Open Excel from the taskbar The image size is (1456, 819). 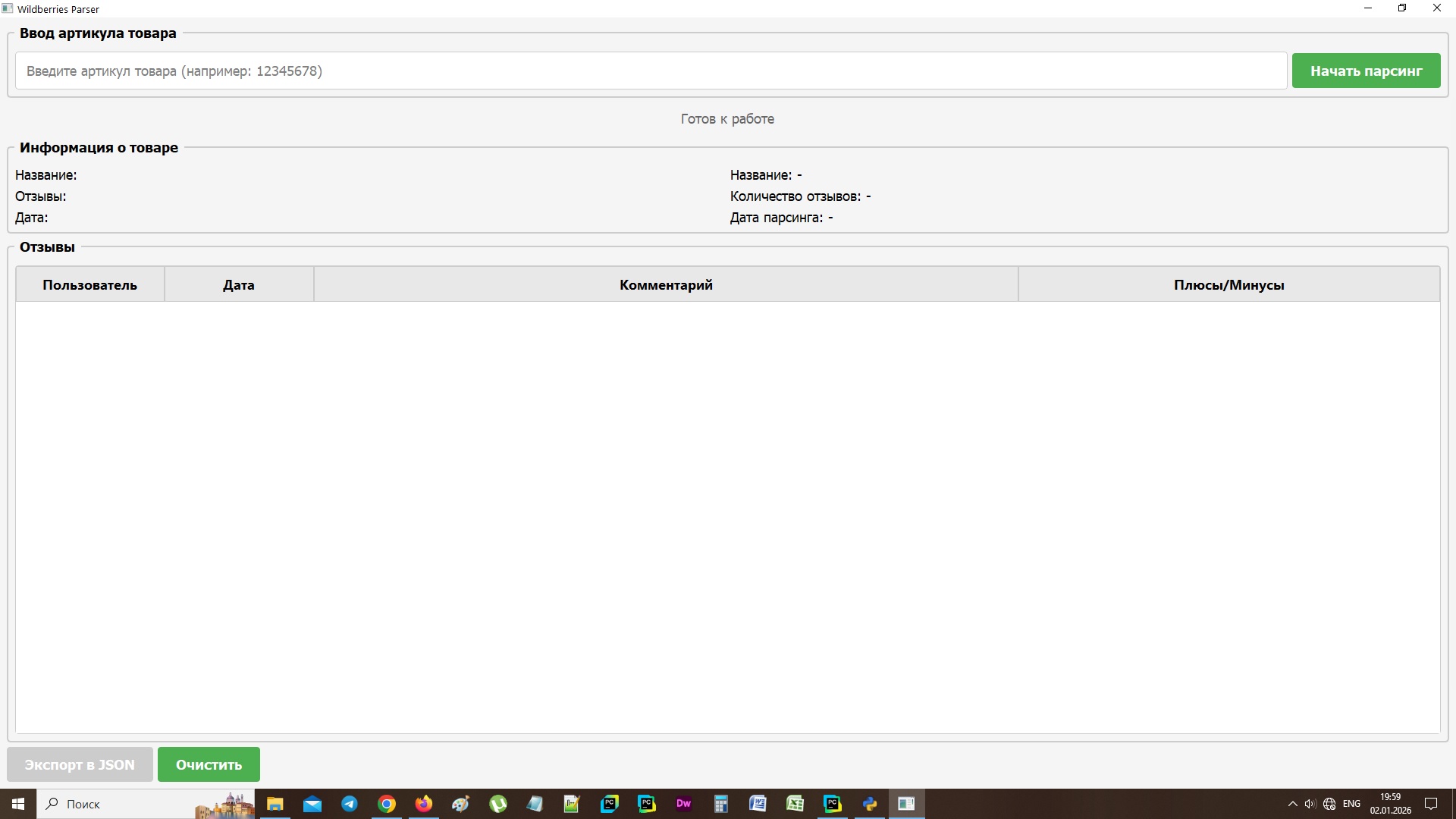795,804
